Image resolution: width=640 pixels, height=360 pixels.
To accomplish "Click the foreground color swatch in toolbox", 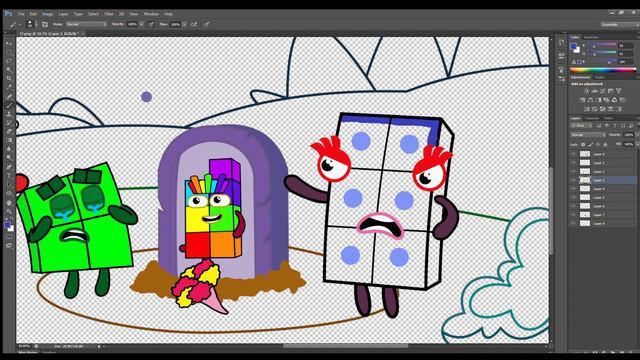I will click(7, 225).
